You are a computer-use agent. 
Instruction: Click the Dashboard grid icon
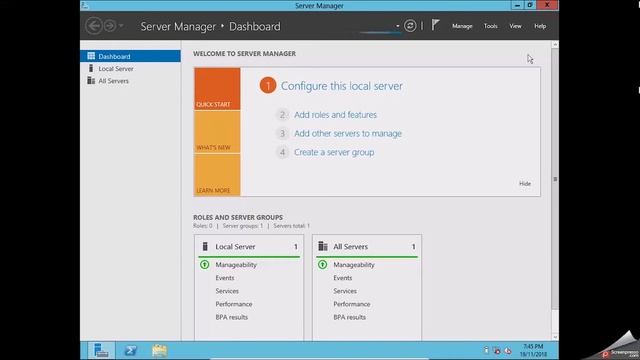coord(91,56)
